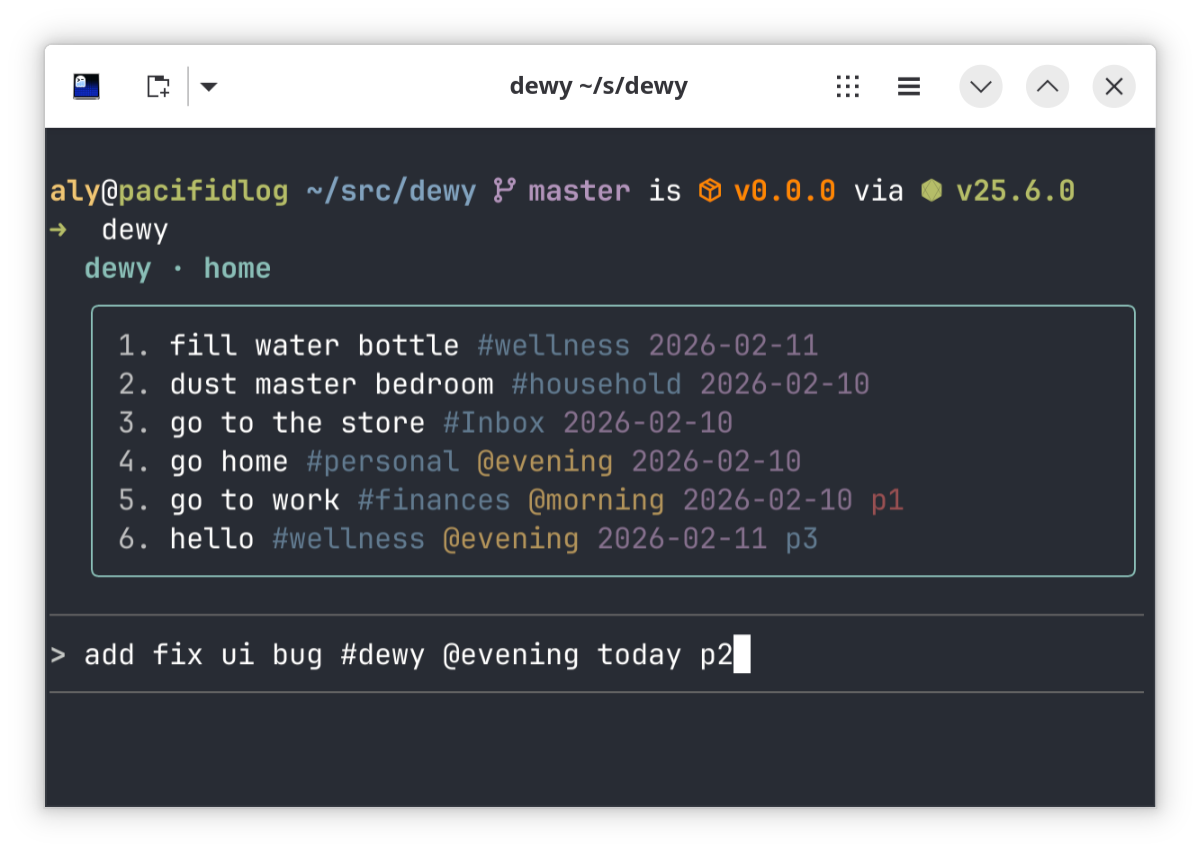Click the command input line with 'add fix ui bug'
The height and width of the screenshot is (853, 1201).
596,656
